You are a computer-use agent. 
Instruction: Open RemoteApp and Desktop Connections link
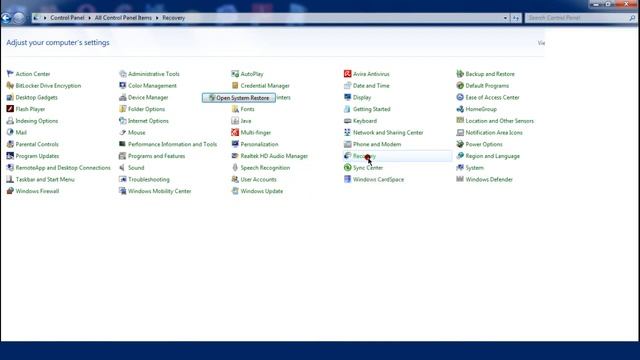(x=63, y=168)
